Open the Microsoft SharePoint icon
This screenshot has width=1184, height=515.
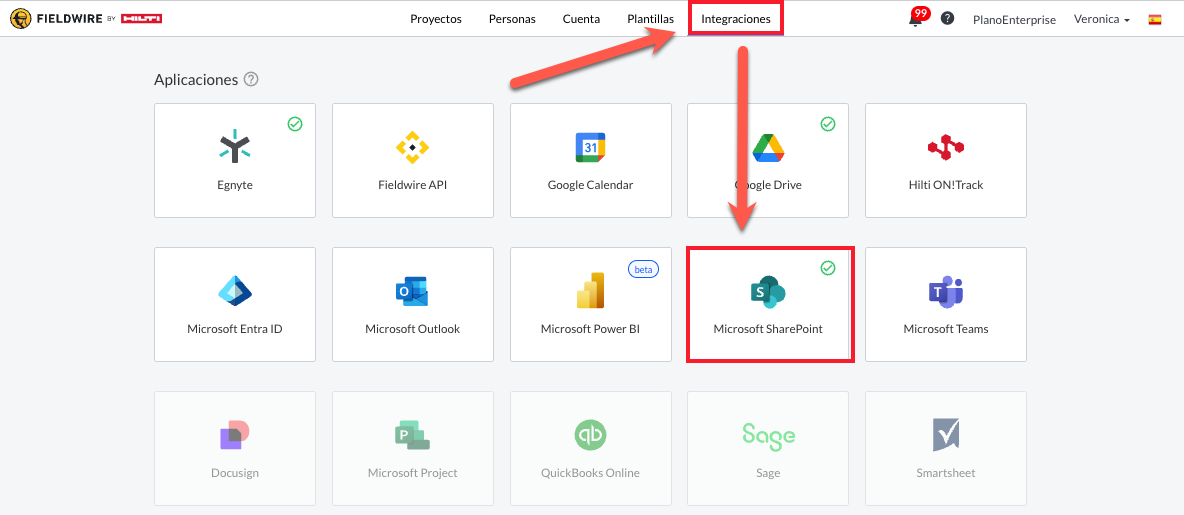tap(768, 291)
